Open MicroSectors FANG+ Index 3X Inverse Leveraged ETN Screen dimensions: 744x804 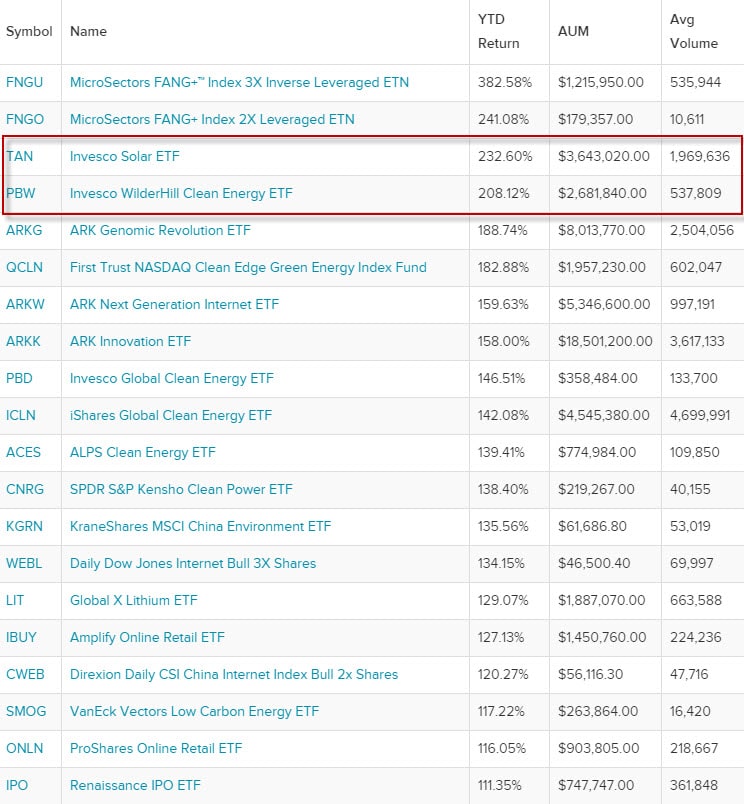(x=239, y=83)
